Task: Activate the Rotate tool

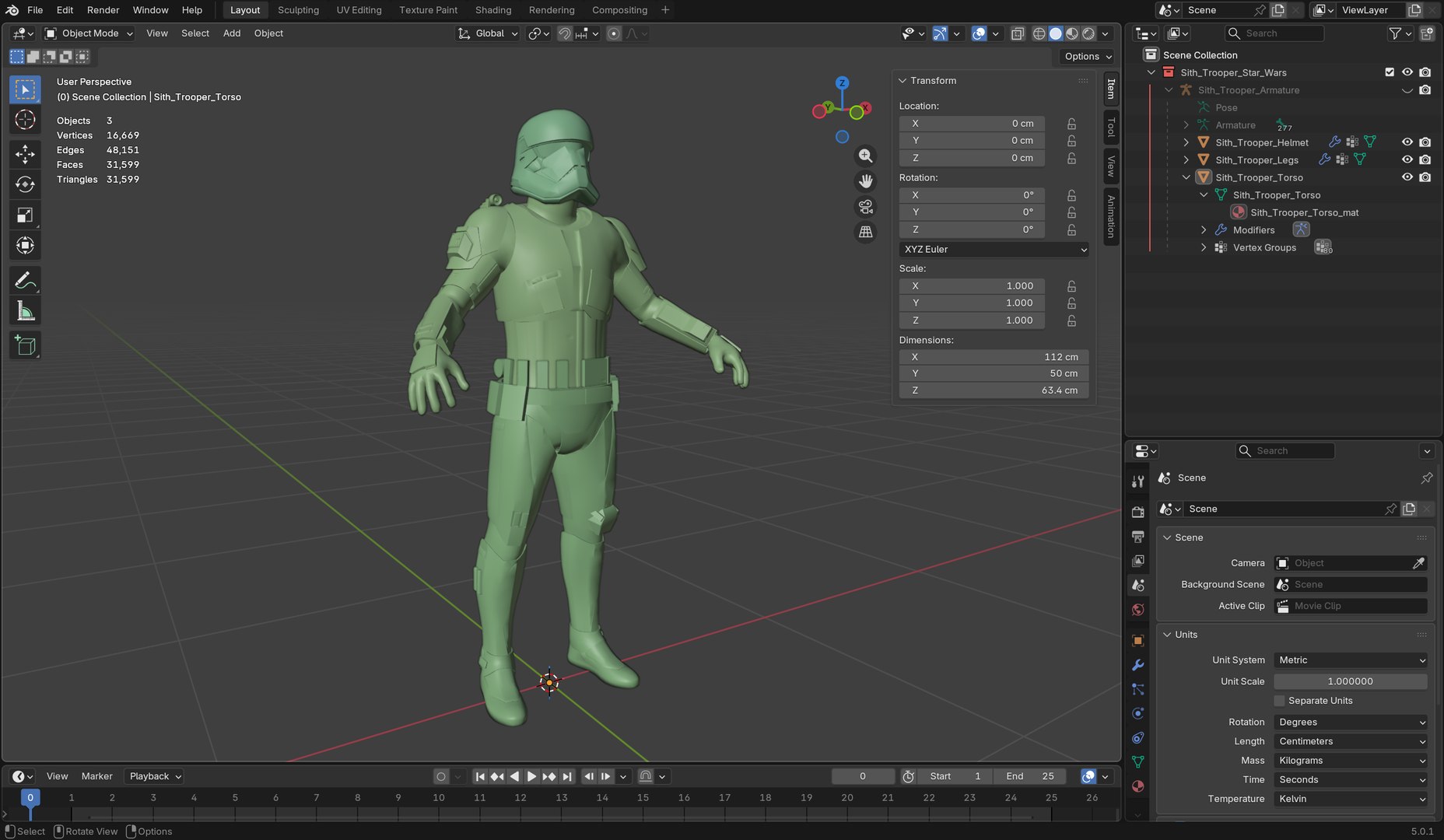Action: pos(25,184)
